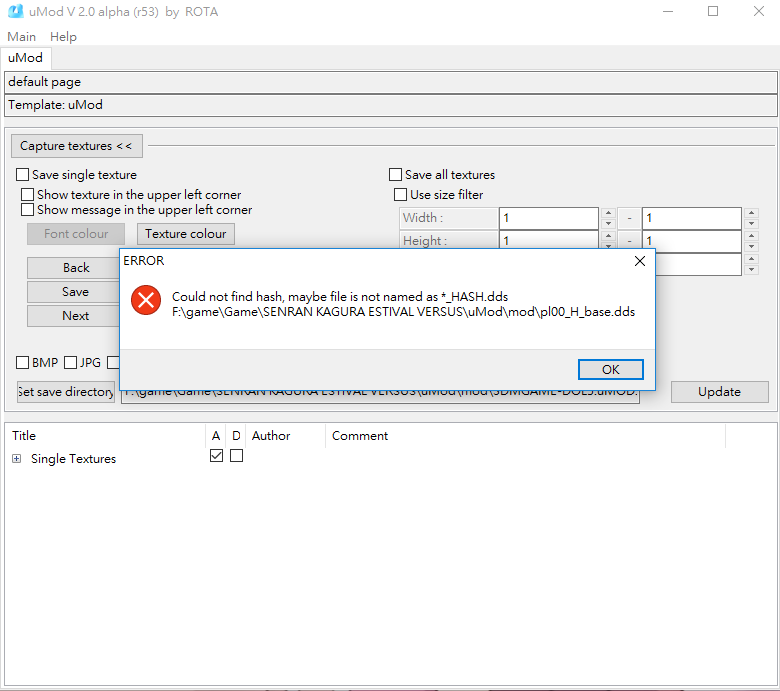Image resolution: width=780 pixels, height=691 pixels.
Task: Enable Save all textures checkbox
Action: click(396, 175)
